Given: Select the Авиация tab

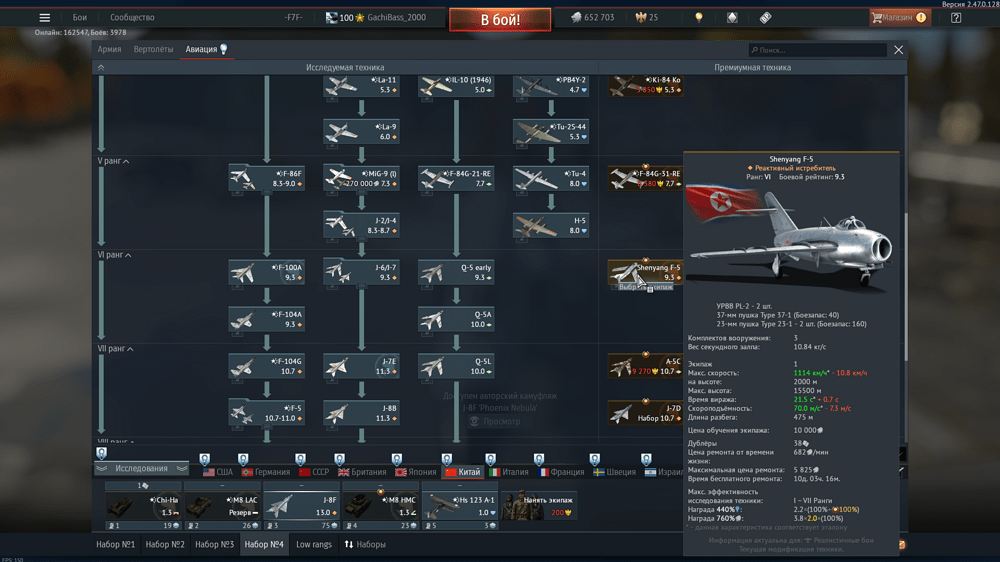Looking at the screenshot, I should 206,49.
